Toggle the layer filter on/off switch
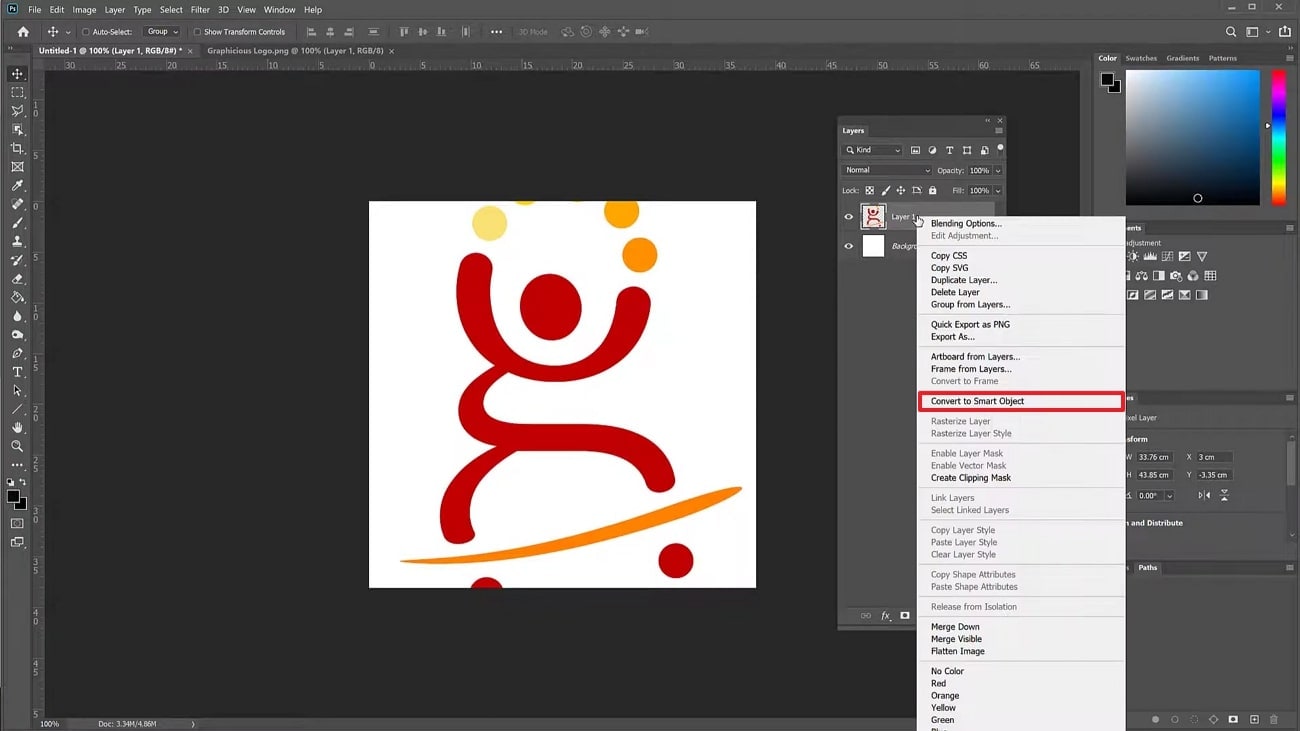 coord(1000,149)
